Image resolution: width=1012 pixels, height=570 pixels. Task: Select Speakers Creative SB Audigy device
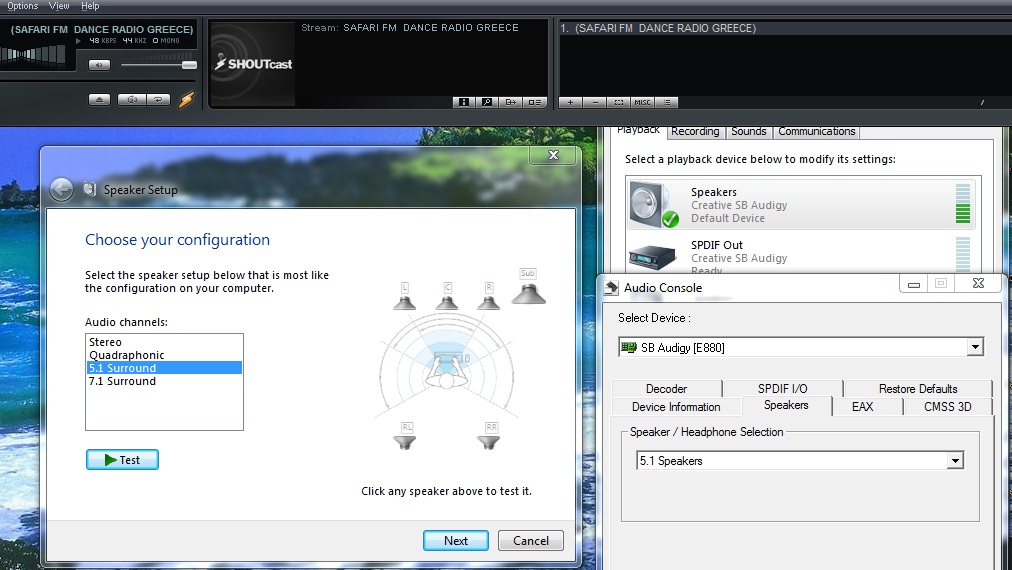[x=800, y=205]
